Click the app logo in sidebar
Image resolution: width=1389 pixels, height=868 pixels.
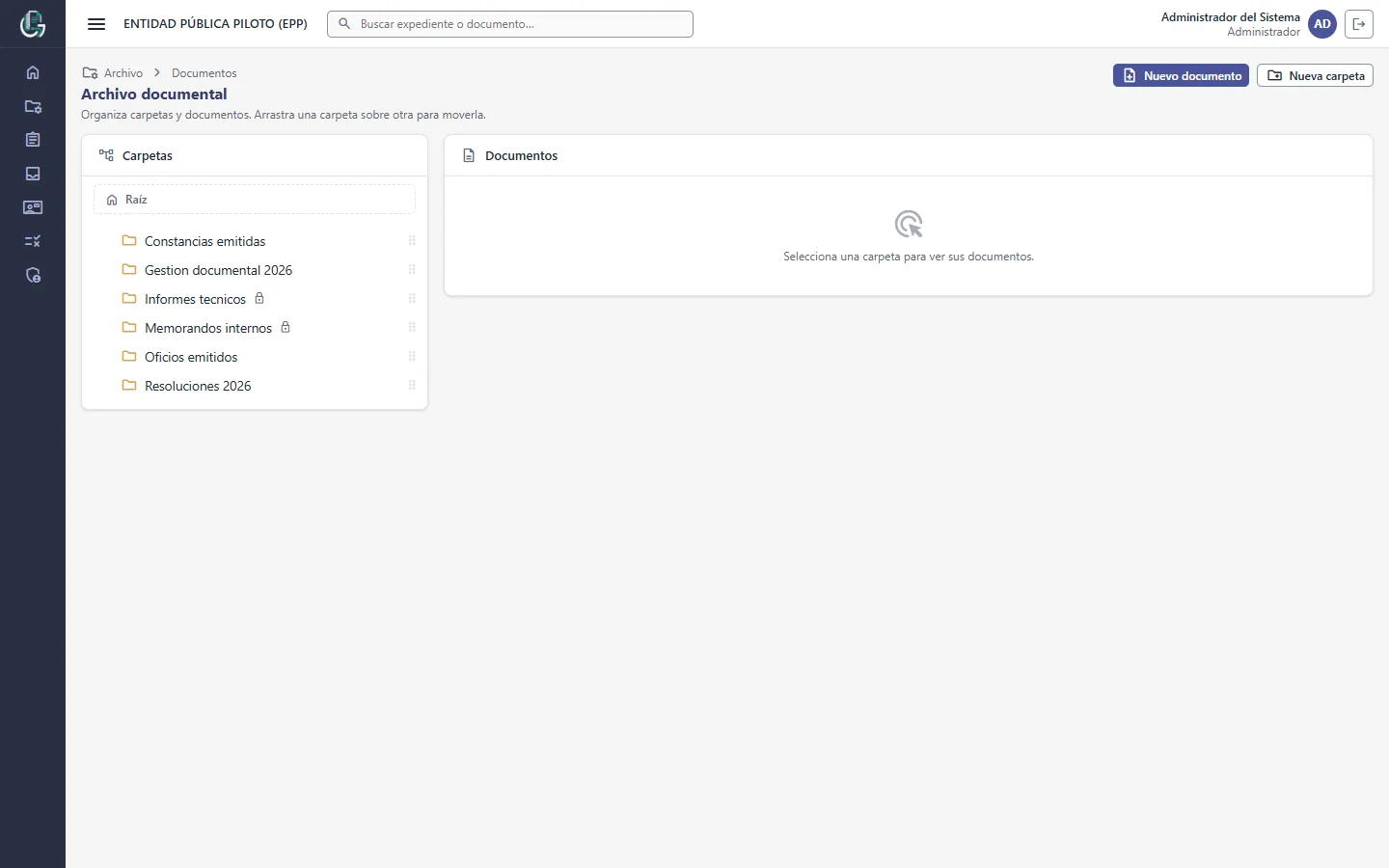[33, 24]
